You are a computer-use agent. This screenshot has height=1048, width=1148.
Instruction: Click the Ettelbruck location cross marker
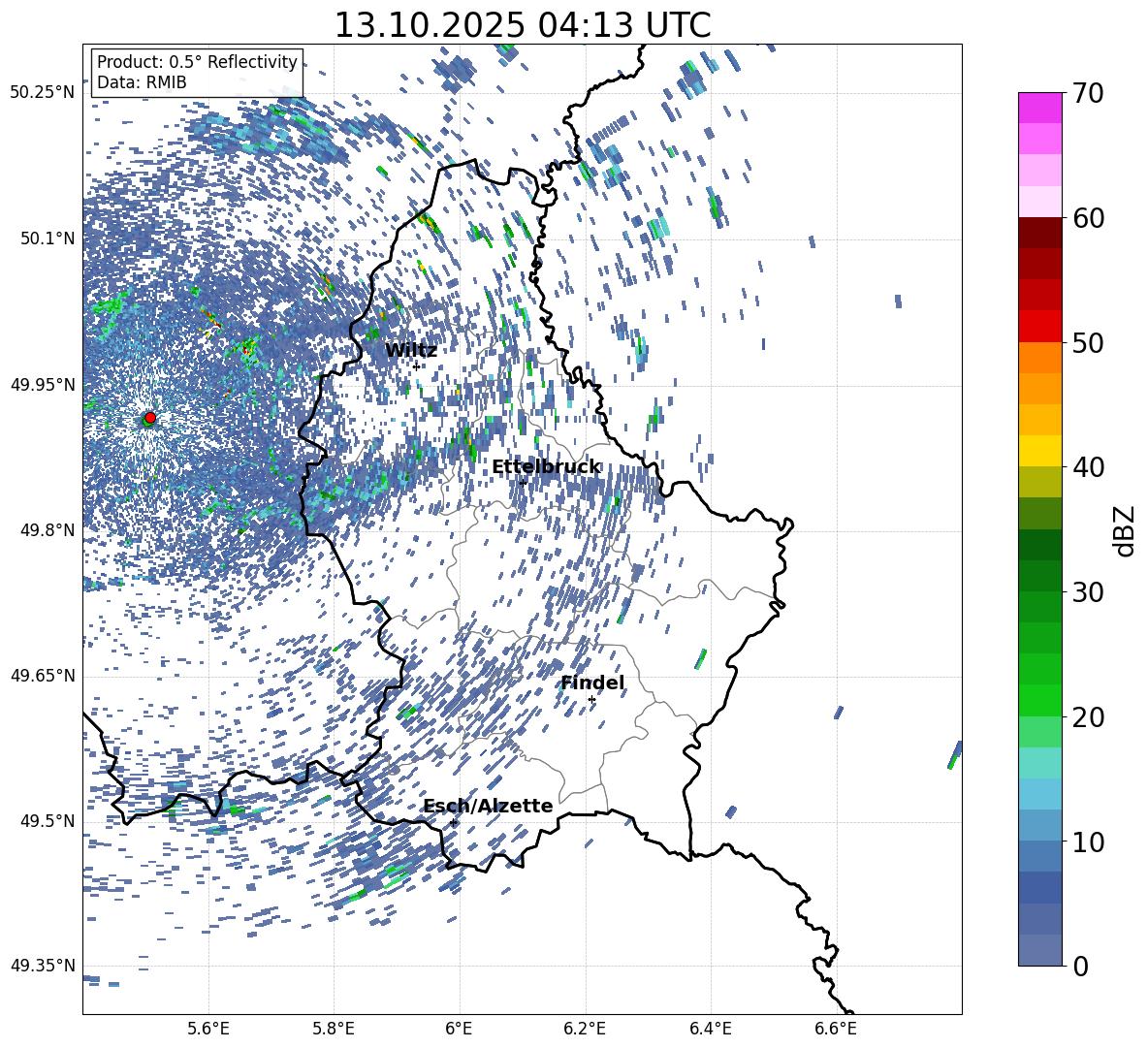click(523, 483)
